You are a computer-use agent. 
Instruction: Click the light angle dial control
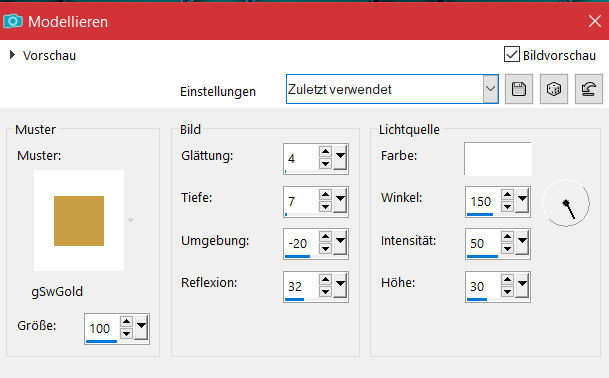pos(566,203)
